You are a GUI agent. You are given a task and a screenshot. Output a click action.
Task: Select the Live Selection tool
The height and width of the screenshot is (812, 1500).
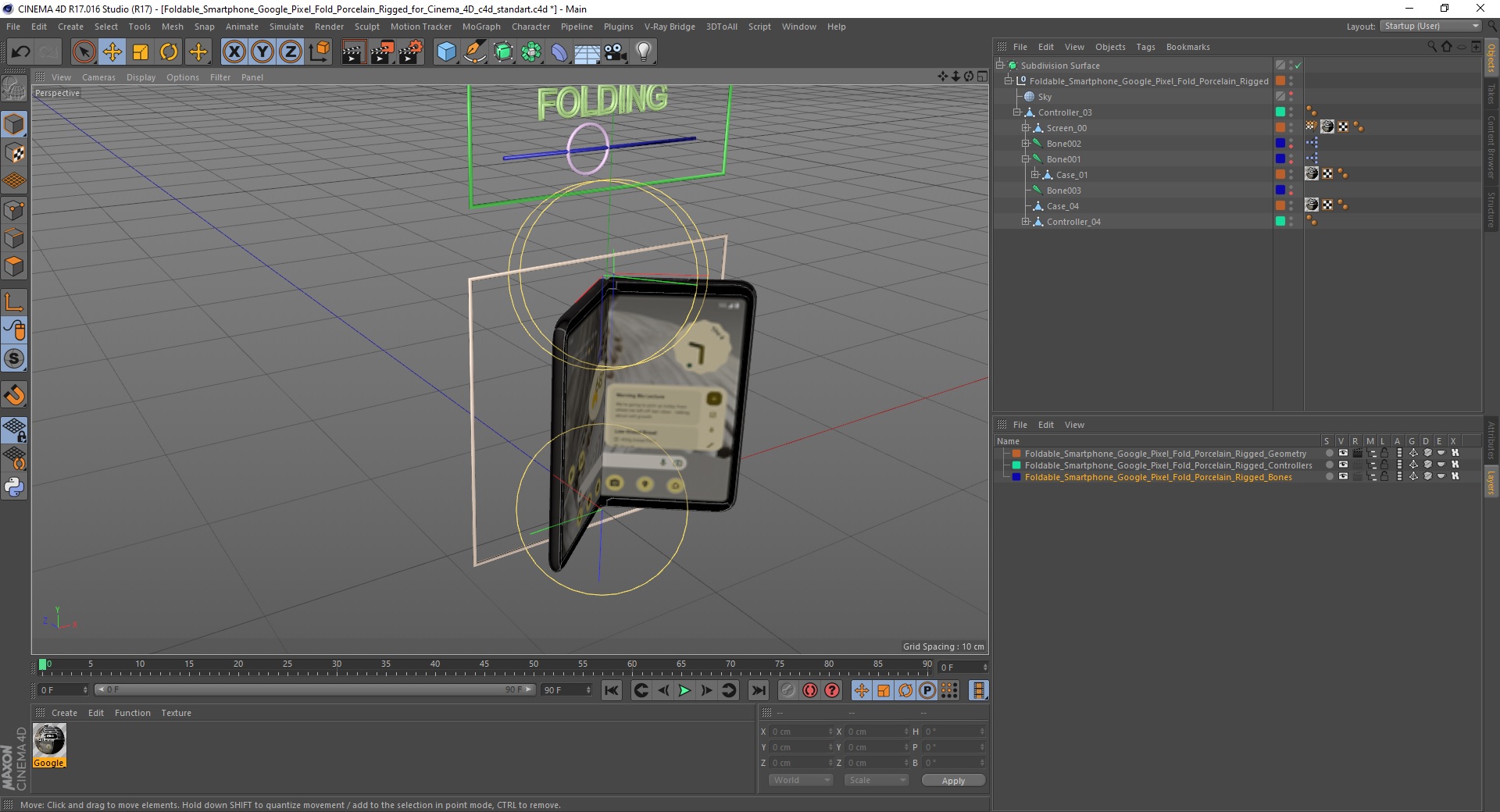[84, 52]
